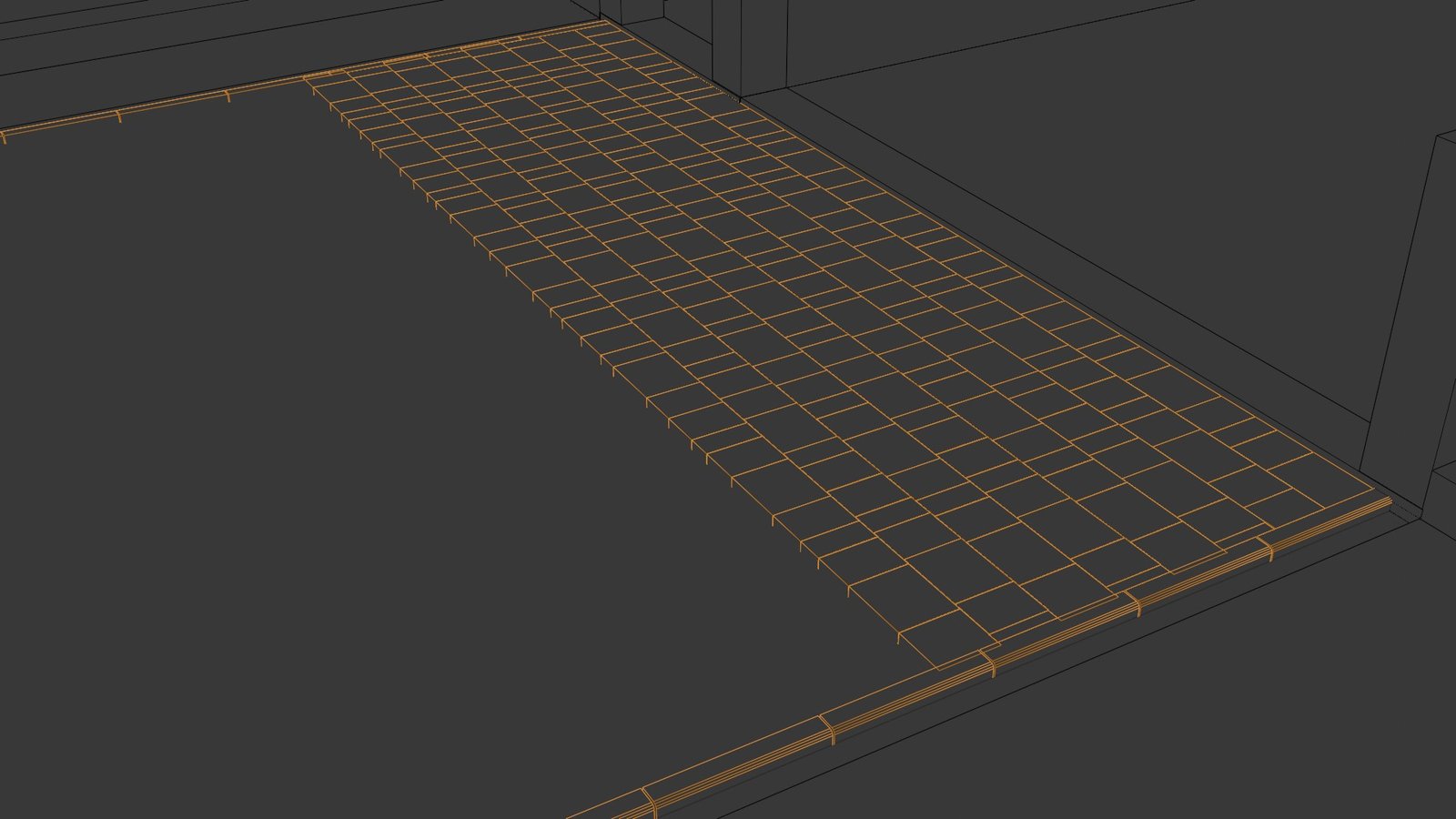Click the curb joint nearest the tiles' near corner
Screen dimensions: 1456x819
pyautogui.click(x=989, y=663)
